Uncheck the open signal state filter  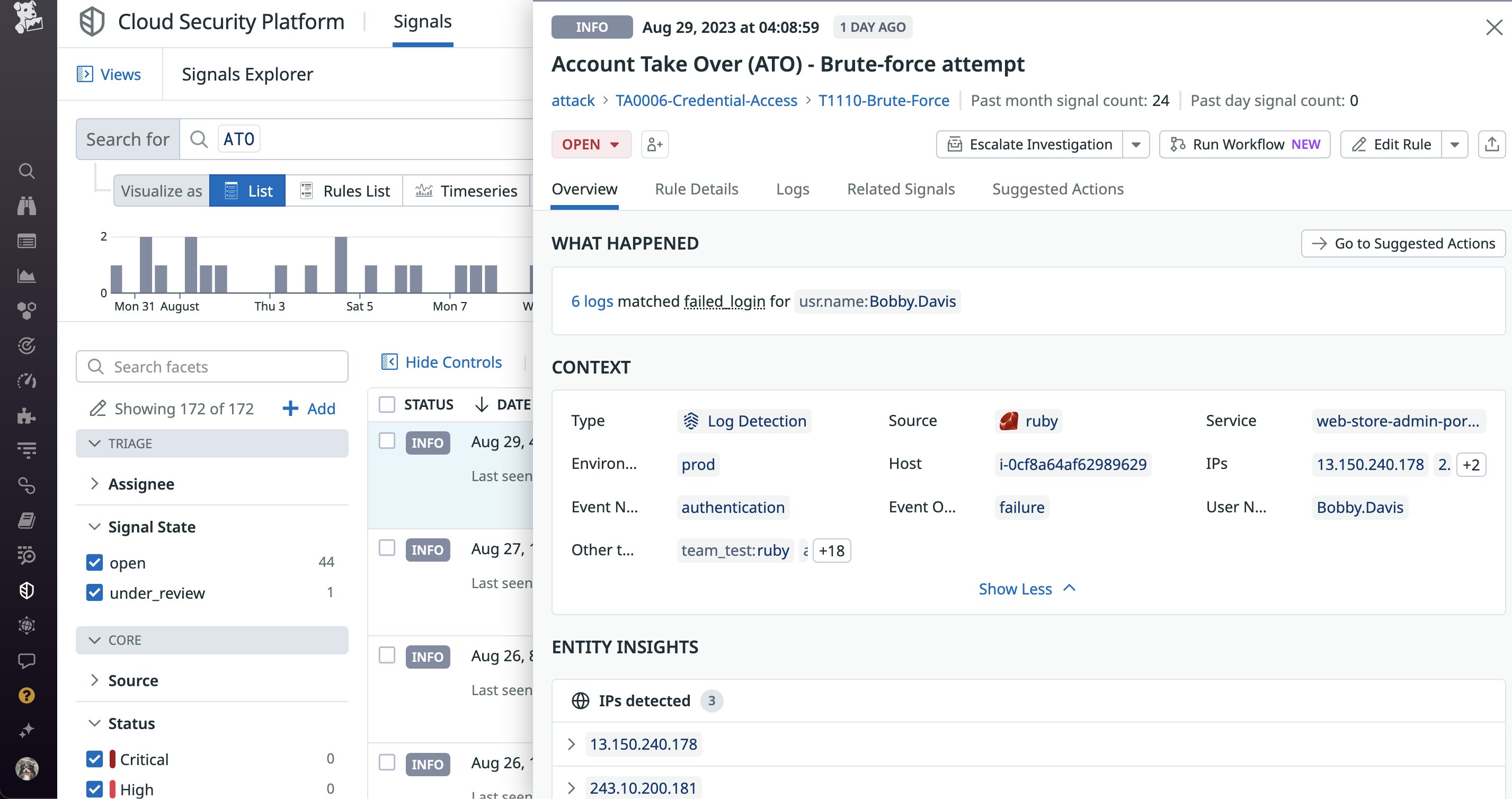click(x=94, y=562)
